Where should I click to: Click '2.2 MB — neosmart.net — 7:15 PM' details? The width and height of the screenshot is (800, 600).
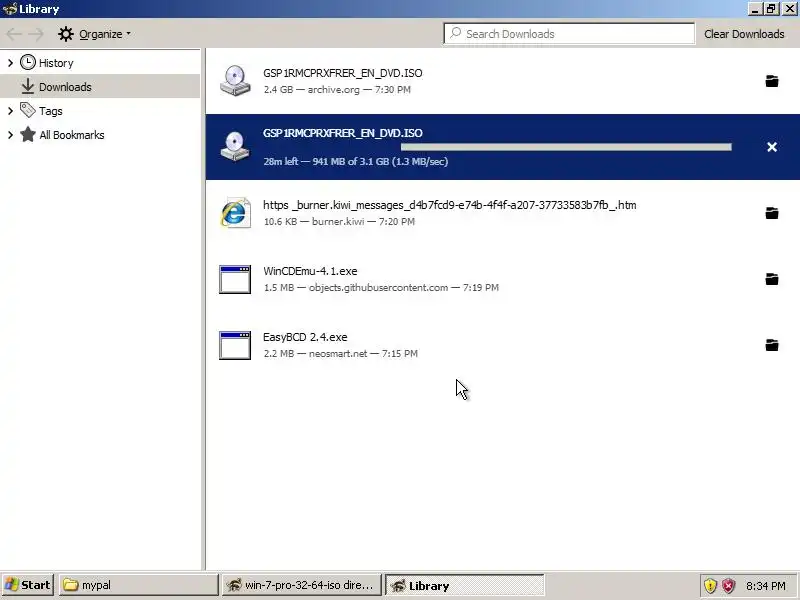pos(341,354)
